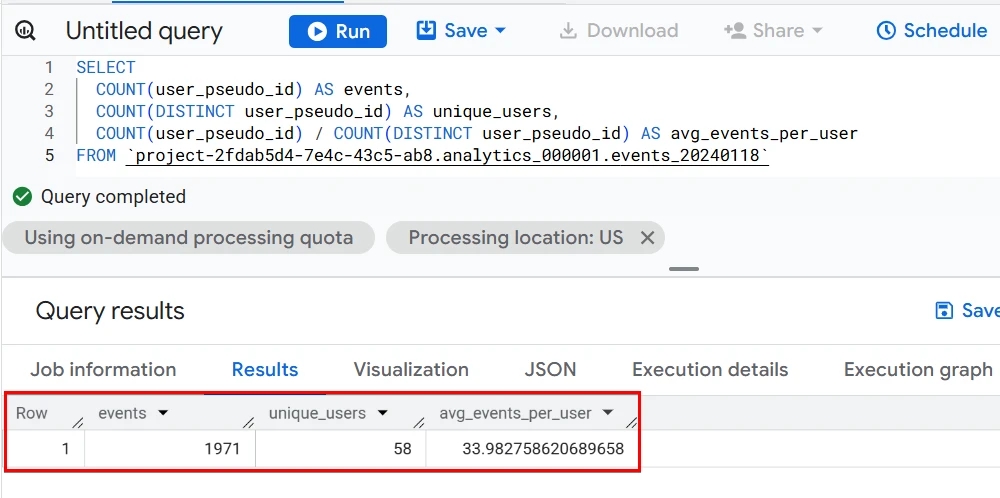The width and height of the screenshot is (1000, 498).
Task: Click the query magnifier icon beside Untitled query
Action: 26,31
